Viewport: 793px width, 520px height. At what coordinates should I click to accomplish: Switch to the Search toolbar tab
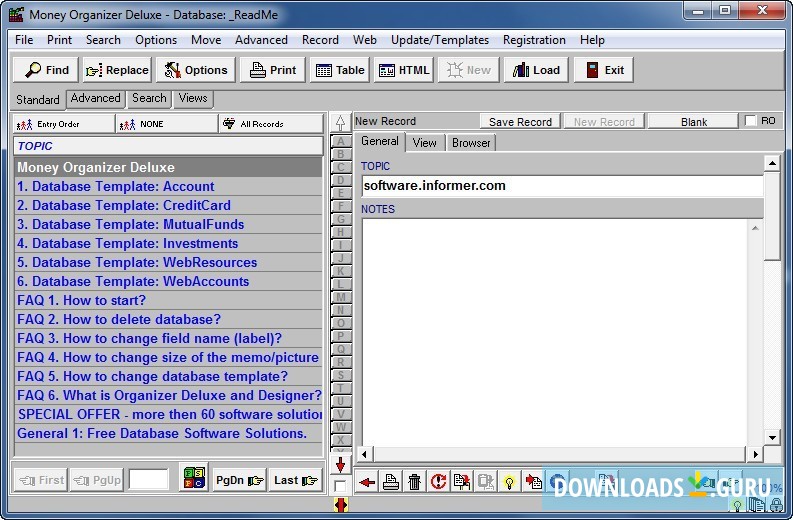coord(149,98)
